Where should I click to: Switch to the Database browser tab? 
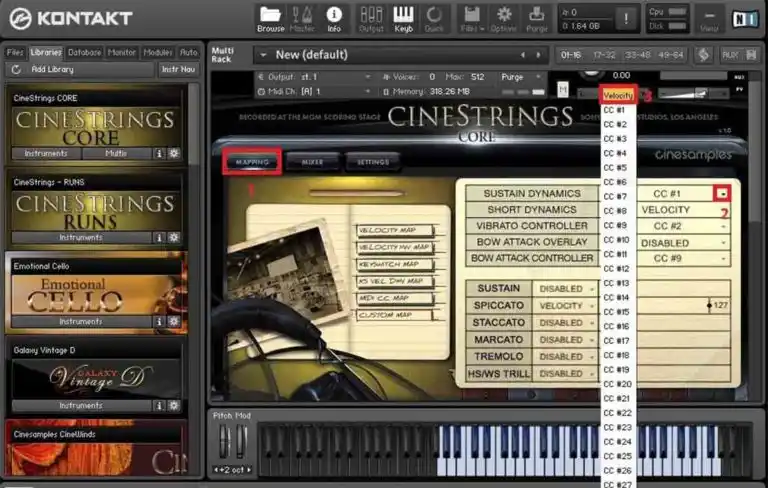(84, 52)
